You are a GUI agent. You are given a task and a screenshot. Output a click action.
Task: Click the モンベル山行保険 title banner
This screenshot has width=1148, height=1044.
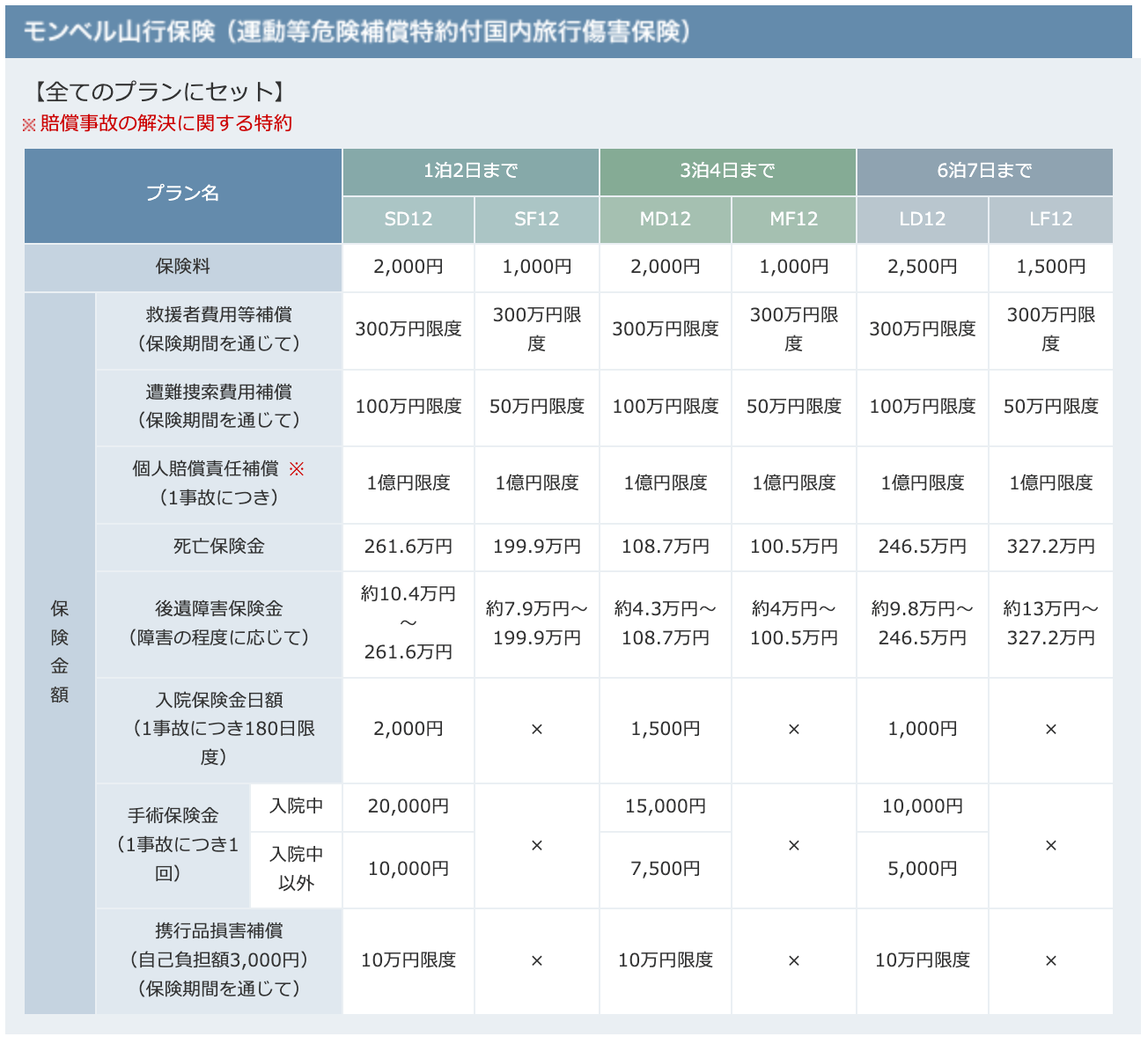point(569,32)
